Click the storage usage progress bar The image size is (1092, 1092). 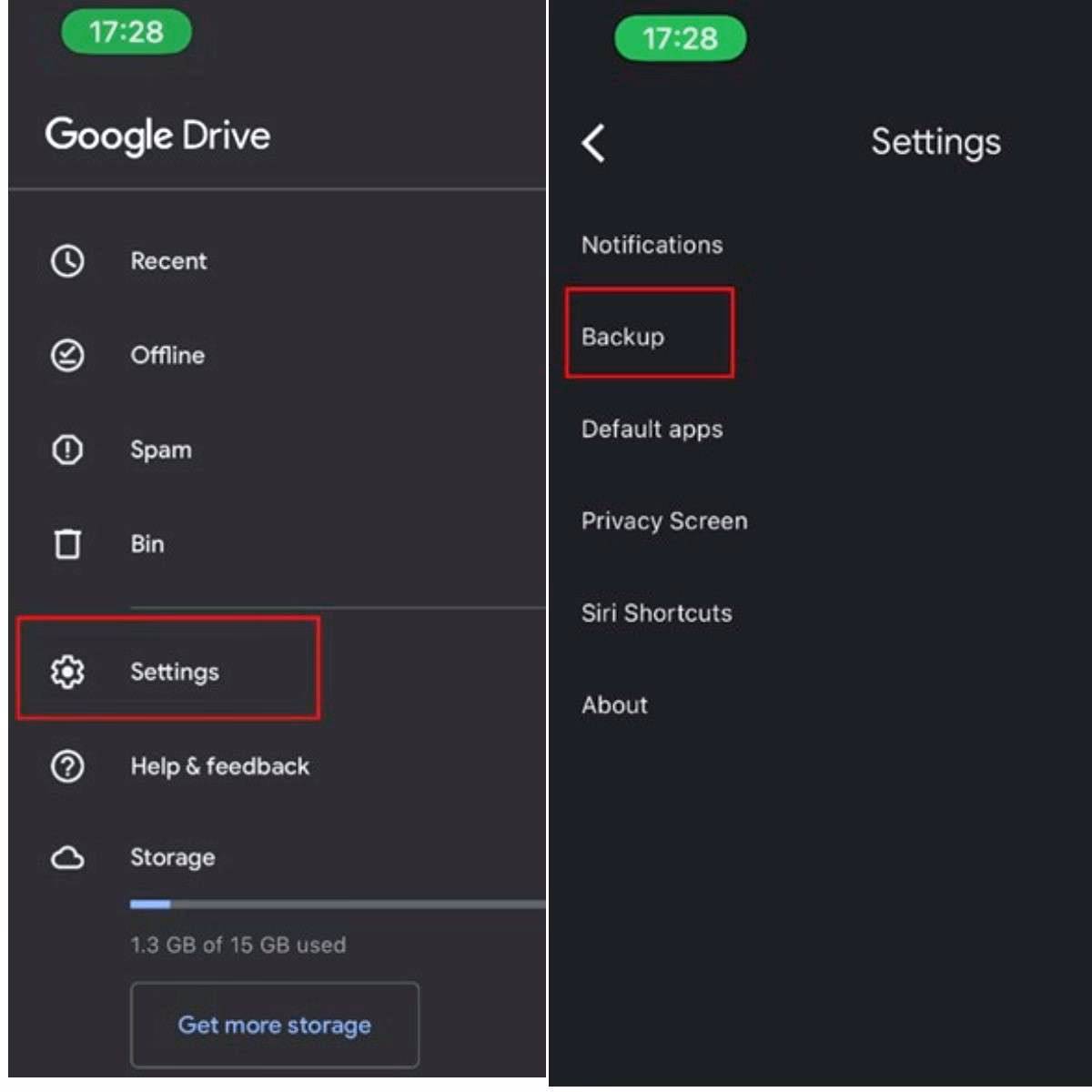[337, 903]
